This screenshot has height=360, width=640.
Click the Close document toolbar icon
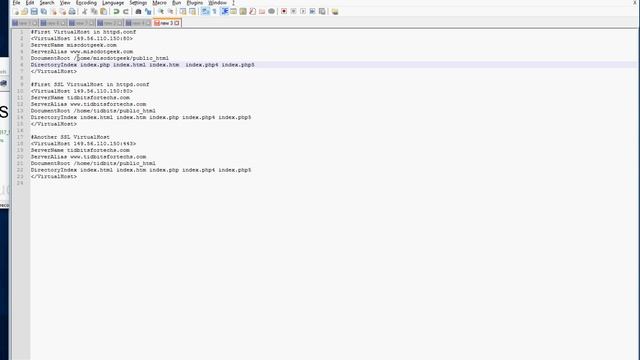click(54, 11)
